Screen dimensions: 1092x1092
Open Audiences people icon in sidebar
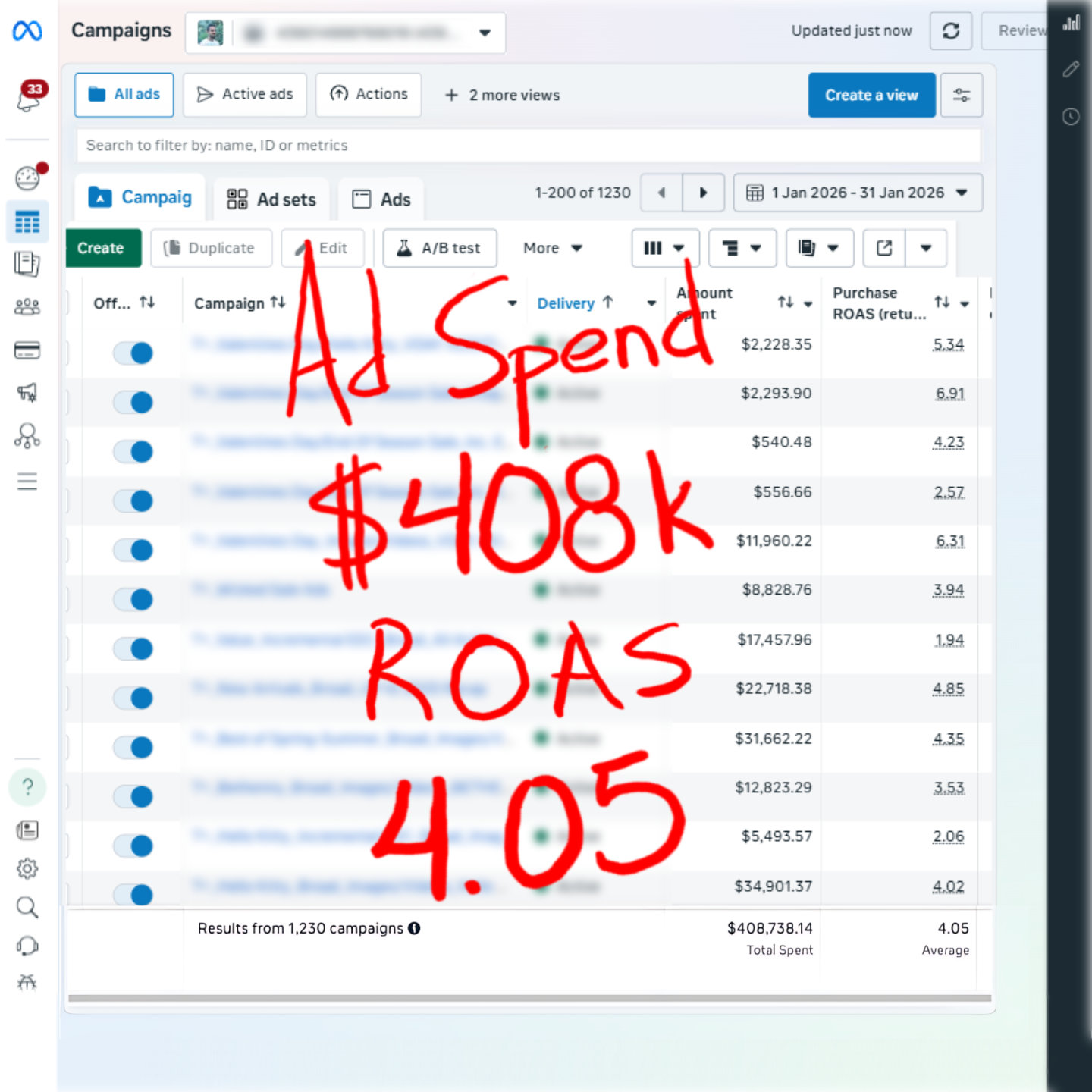(x=27, y=307)
